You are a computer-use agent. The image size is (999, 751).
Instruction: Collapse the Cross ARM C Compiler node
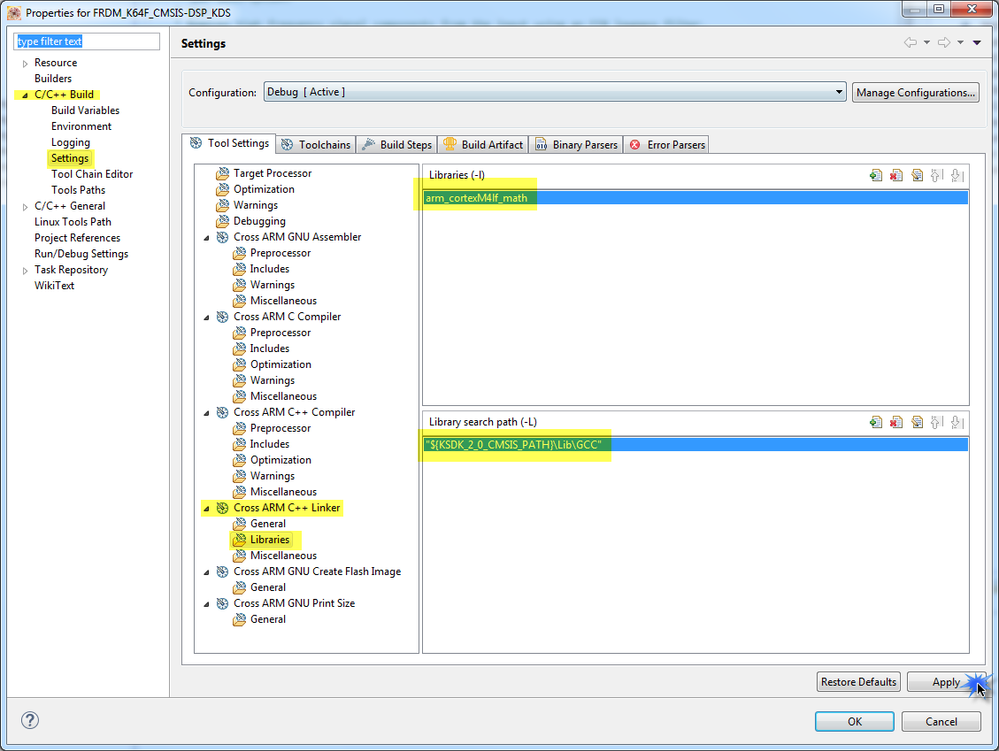point(206,317)
